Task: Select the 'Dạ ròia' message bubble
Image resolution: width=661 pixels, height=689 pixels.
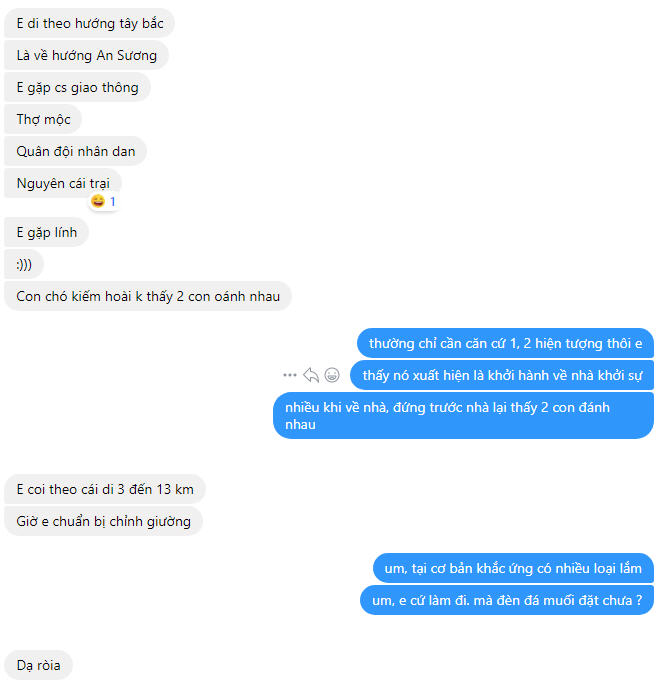Action: (38, 665)
